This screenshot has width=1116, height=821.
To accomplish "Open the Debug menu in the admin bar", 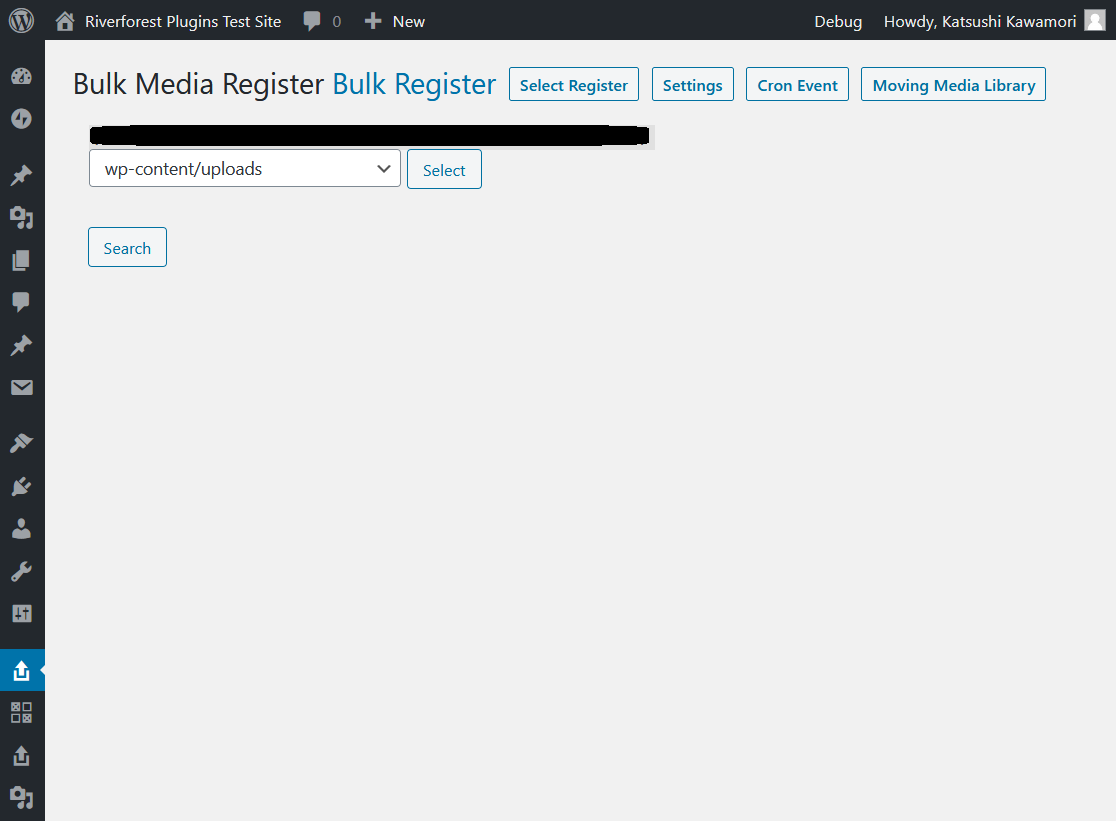I will pyautogui.click(x=838, y=21).
